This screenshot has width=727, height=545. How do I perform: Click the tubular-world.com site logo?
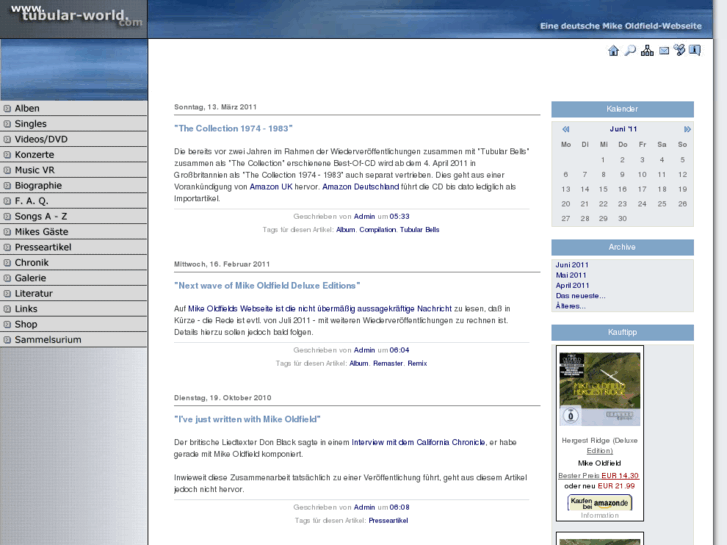coord(73,17)
